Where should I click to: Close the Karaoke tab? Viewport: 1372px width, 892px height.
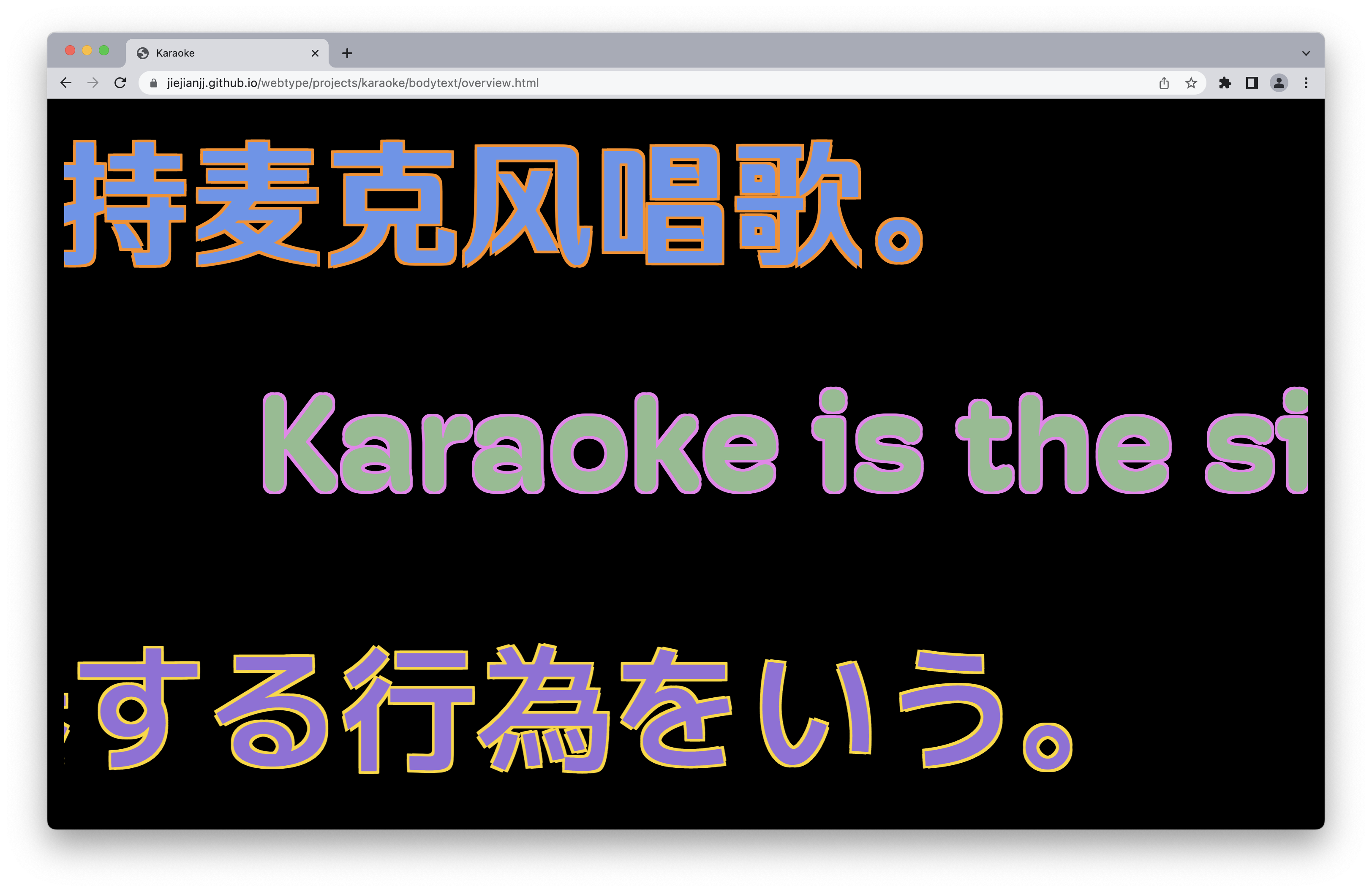pyautogui.click(x=315, y=53)
